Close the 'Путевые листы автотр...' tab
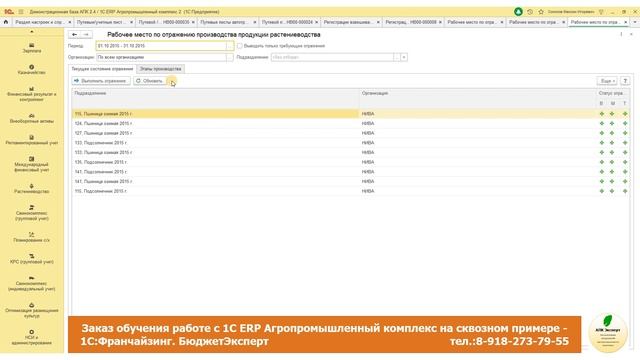The height and width of the screenshot is (360, 640). coord(255,22)
